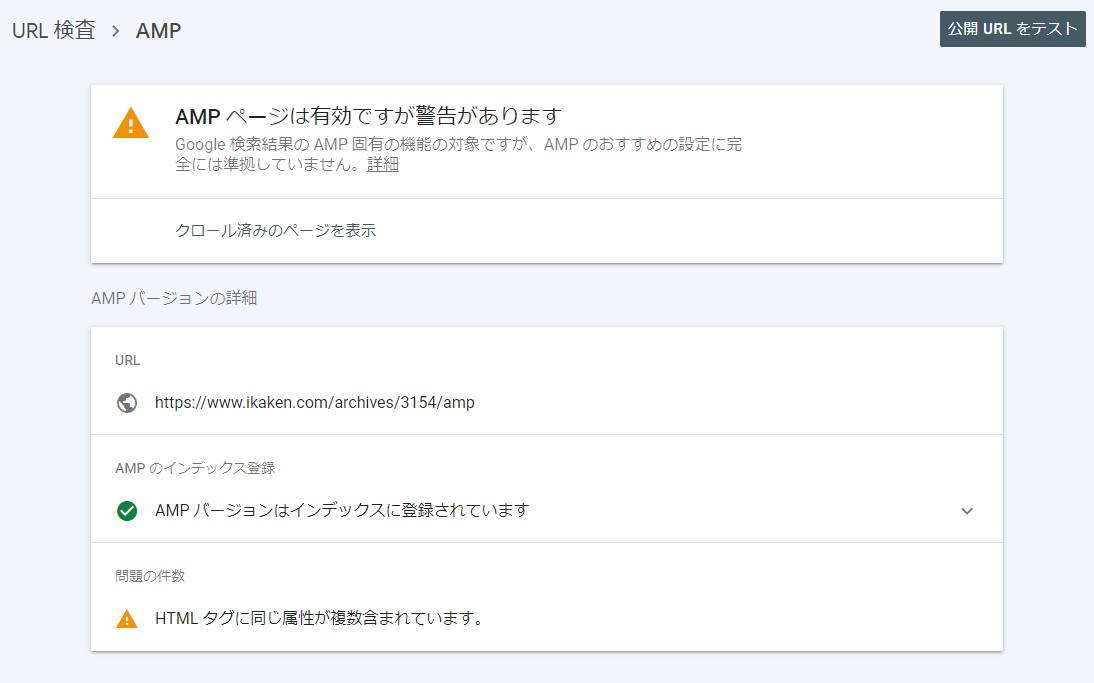Image resolution: width=1094 pixels, height=683 pixels.
Task: Click the globe icon beside the URL
Action: pyautogui.click(x=127, y=403)
